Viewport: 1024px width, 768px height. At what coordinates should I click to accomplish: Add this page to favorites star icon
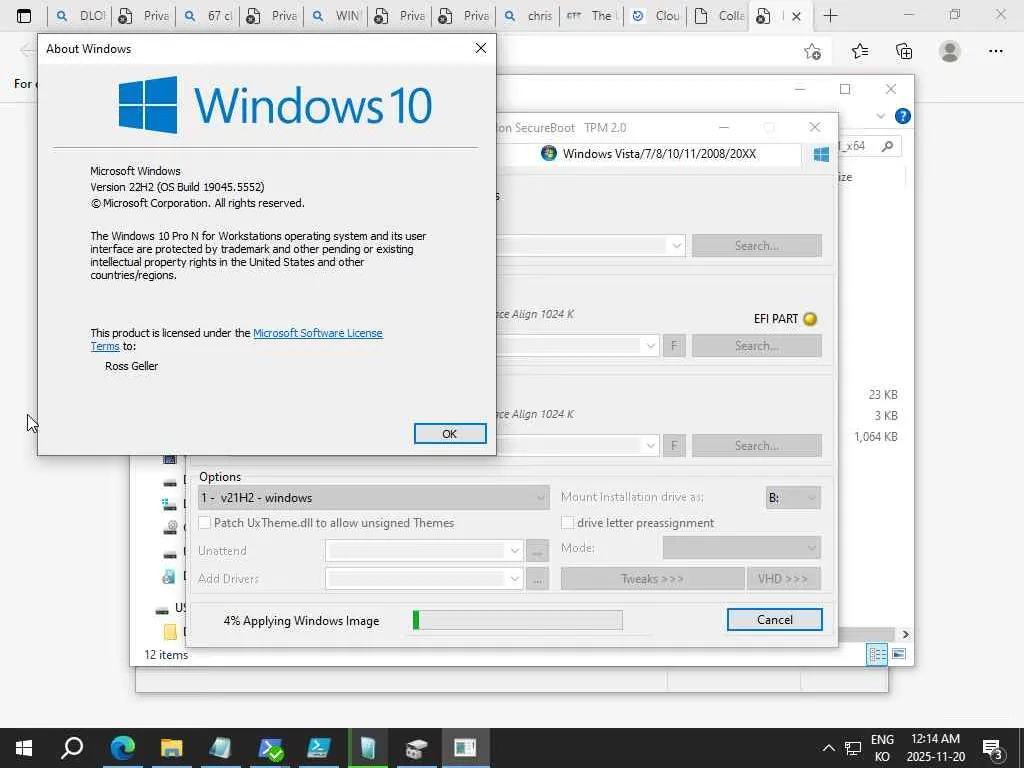(x=812, y=52)
